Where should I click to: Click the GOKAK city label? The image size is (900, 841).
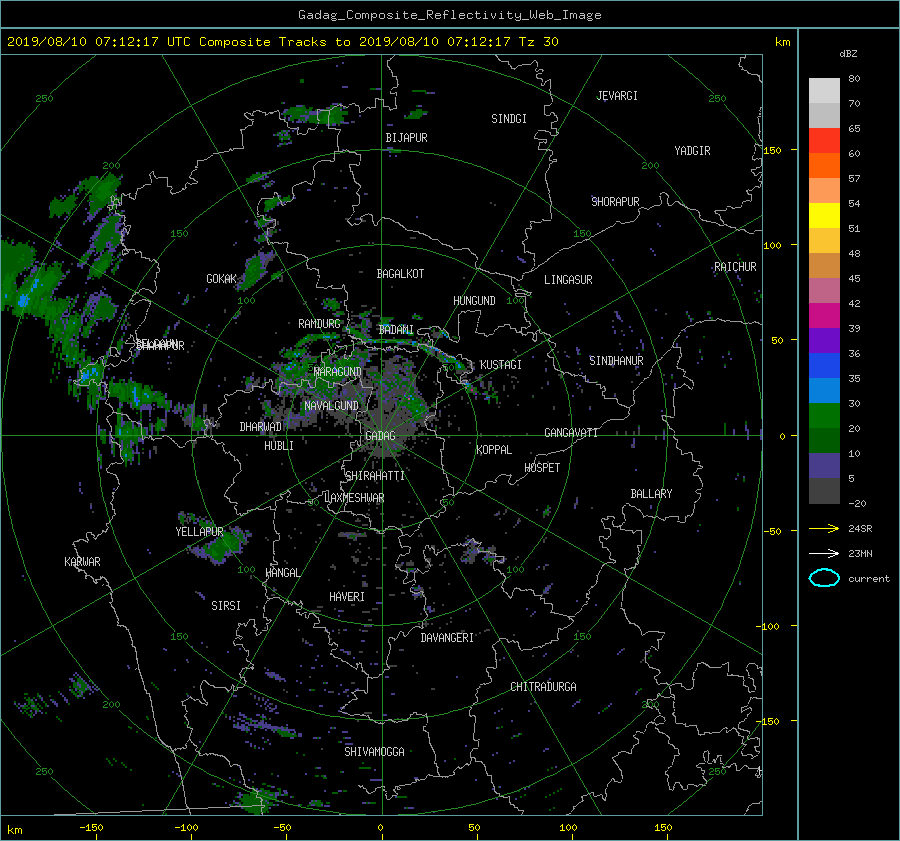222,279
